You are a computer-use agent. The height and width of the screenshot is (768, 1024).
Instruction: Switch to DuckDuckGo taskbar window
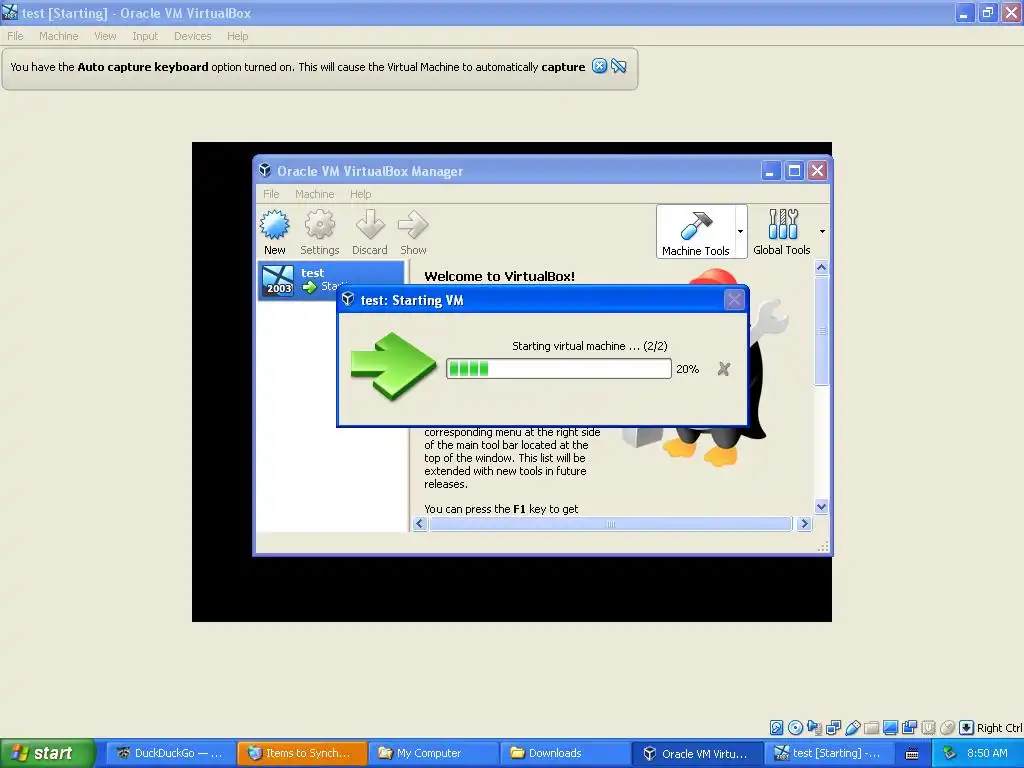170,753
